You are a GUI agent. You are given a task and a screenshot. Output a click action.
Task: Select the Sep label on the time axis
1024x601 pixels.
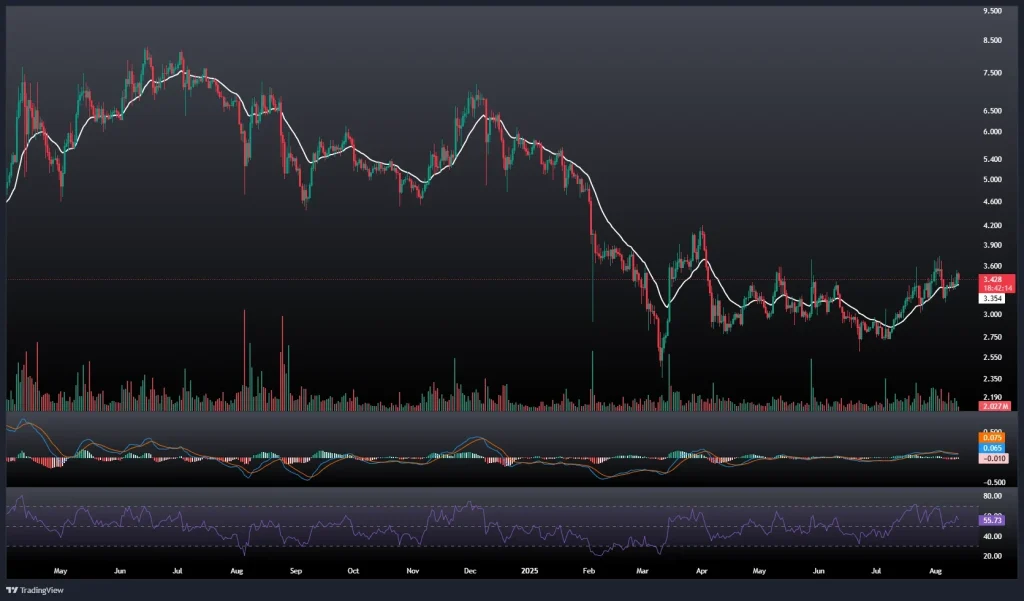(x=295, y=572)
